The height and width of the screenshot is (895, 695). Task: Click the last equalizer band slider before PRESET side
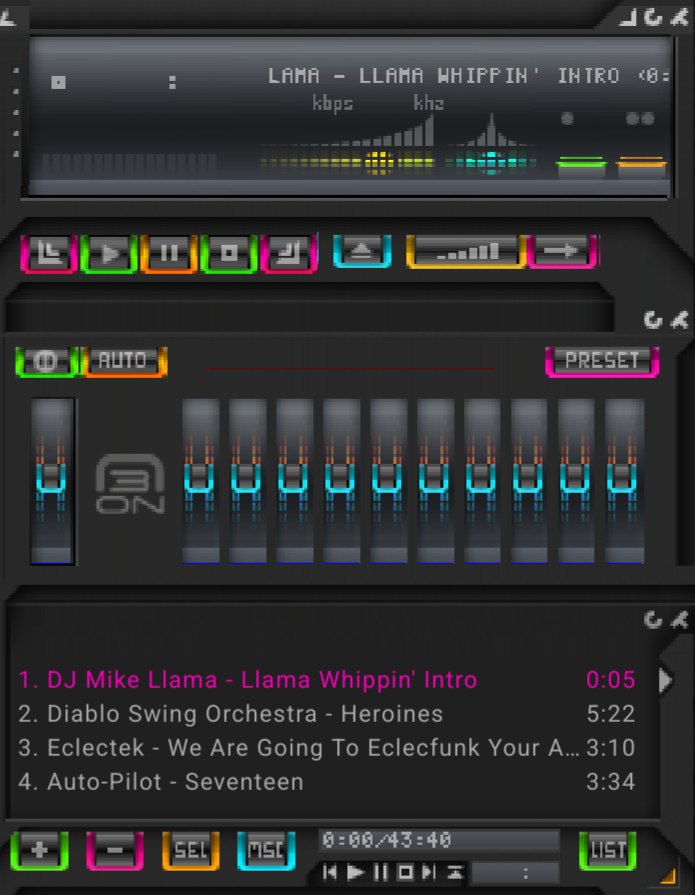[624, 481]
